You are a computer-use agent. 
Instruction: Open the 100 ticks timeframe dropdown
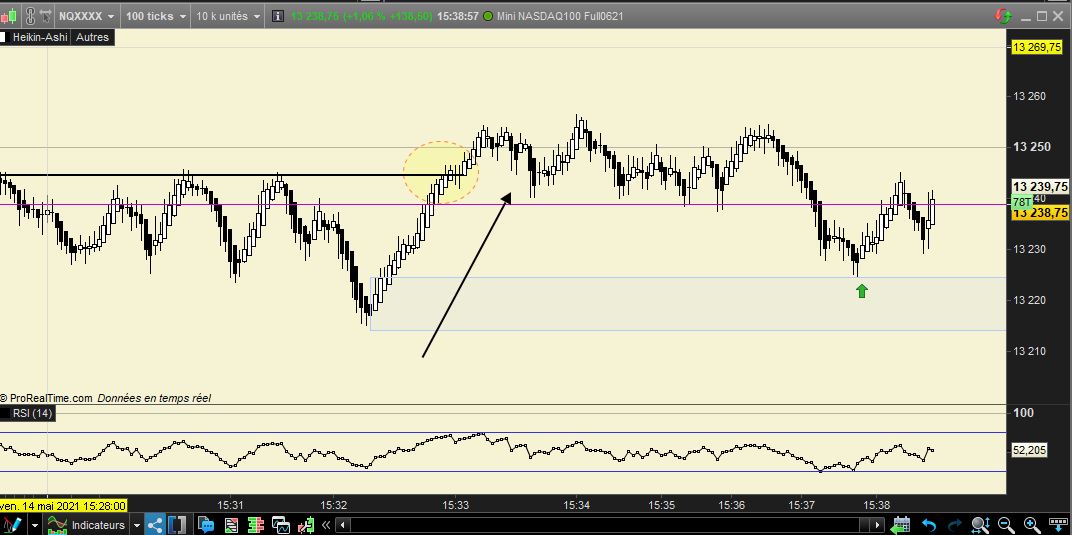pos(155,16)
